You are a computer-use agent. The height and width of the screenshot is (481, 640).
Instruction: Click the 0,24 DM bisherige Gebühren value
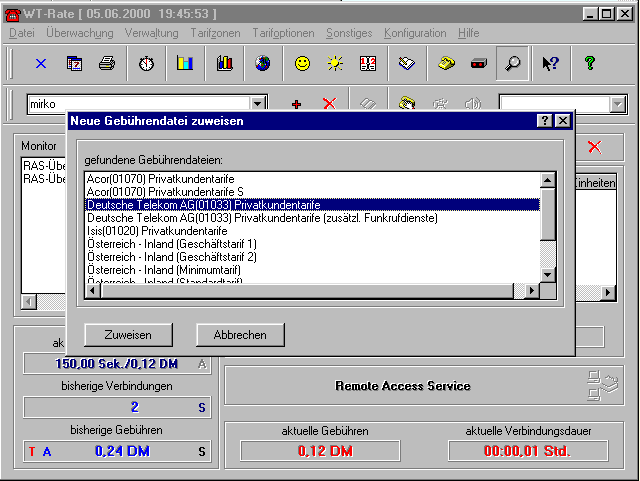(122, 451)
